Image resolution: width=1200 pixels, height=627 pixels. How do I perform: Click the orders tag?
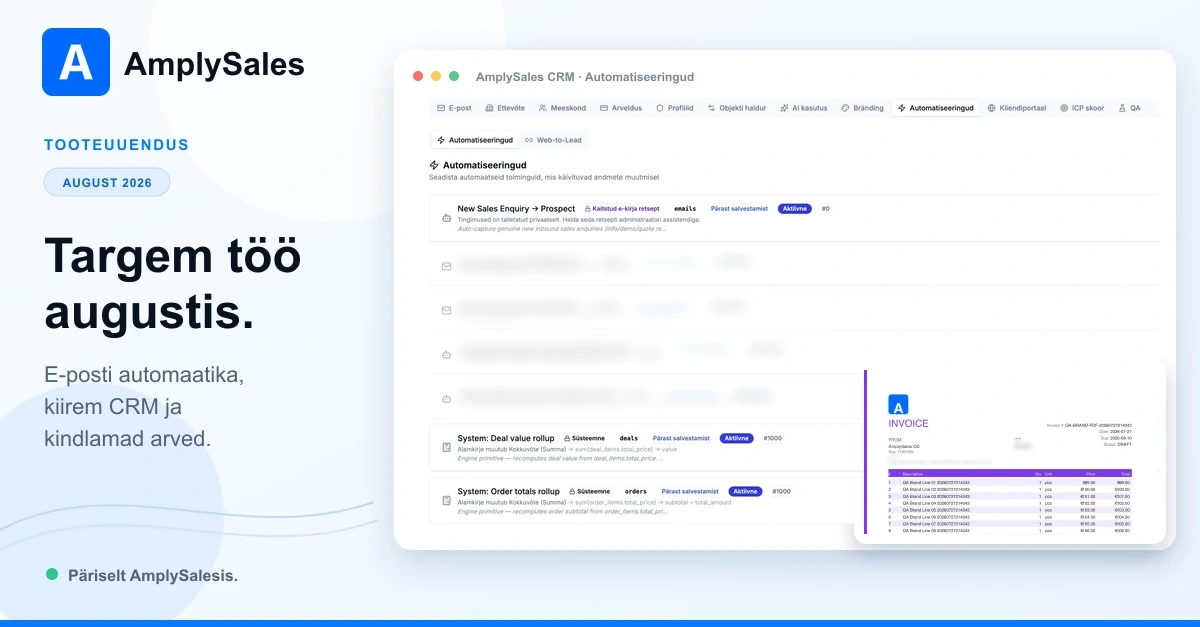pyautogui.click(x=635, y=491)
